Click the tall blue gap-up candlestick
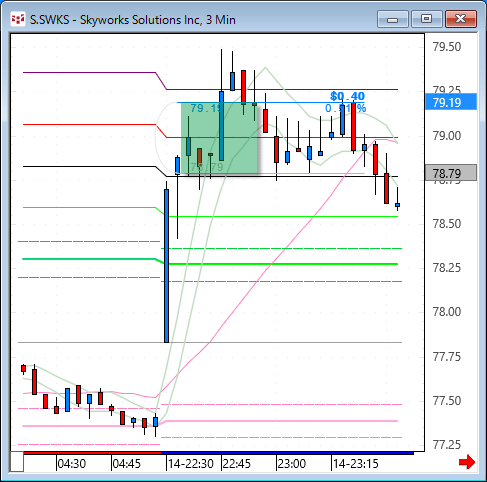The image size is (487, 482). coord(166,266)
